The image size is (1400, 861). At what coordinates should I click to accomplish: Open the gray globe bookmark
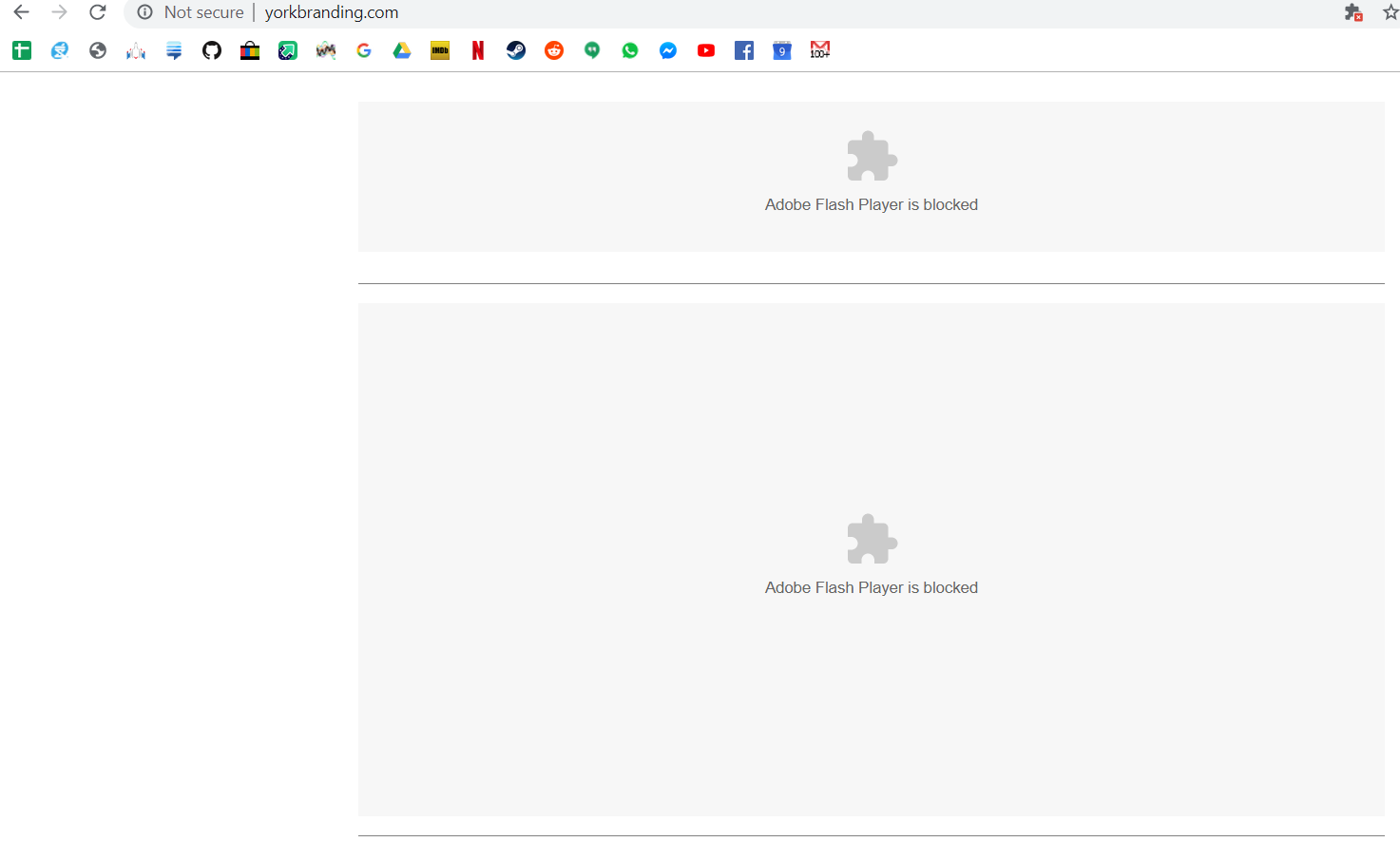(x=98, y=50)
